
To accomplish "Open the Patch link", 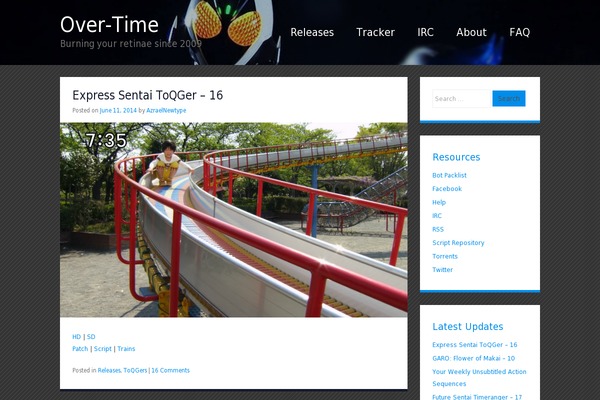I will [x=80, y=349].
